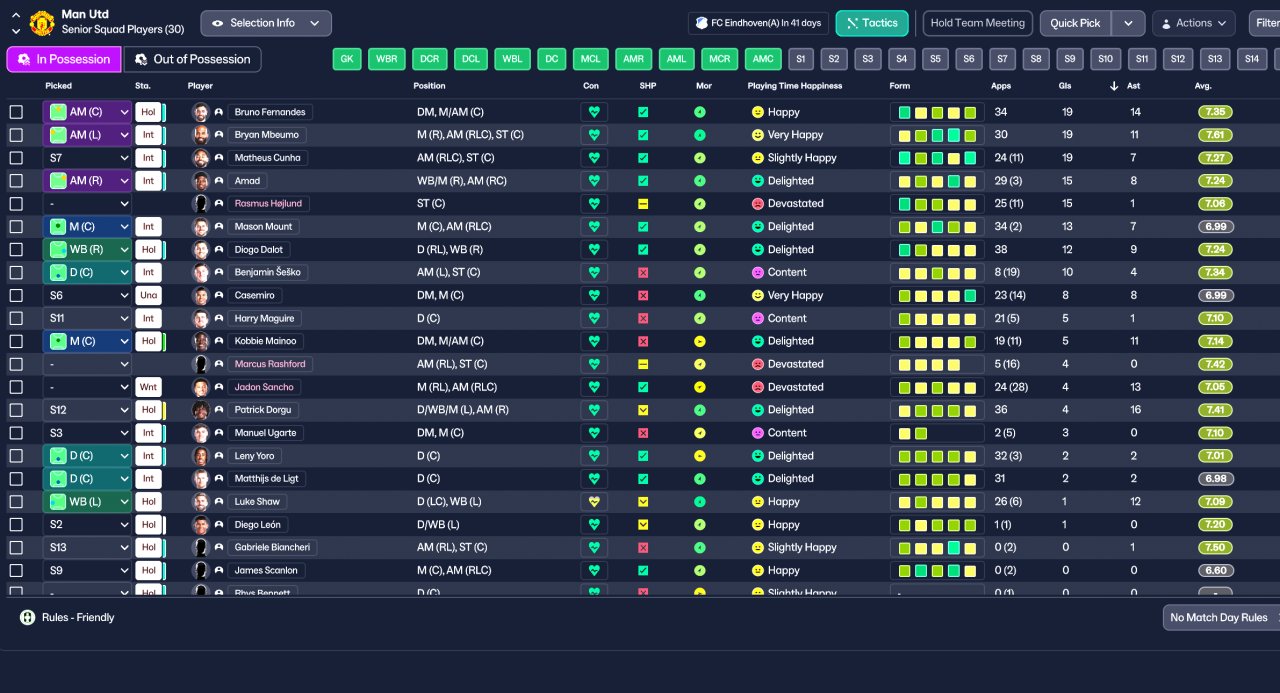Click the Bryan Mbeumo morale indicator icon
The image size is (1280, 693).
[x=700, y=135]
